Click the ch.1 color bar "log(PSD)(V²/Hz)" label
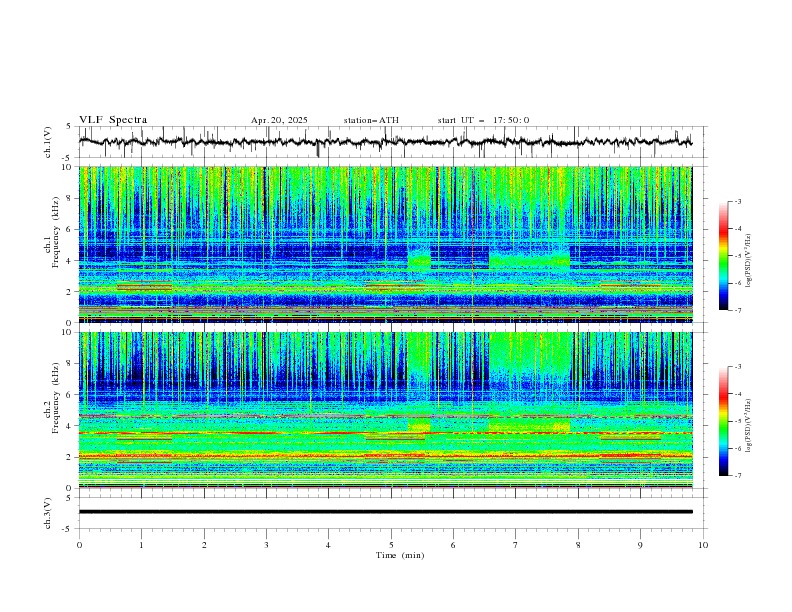Viewport: 792px width, 612px height. [x=749, y=261]
